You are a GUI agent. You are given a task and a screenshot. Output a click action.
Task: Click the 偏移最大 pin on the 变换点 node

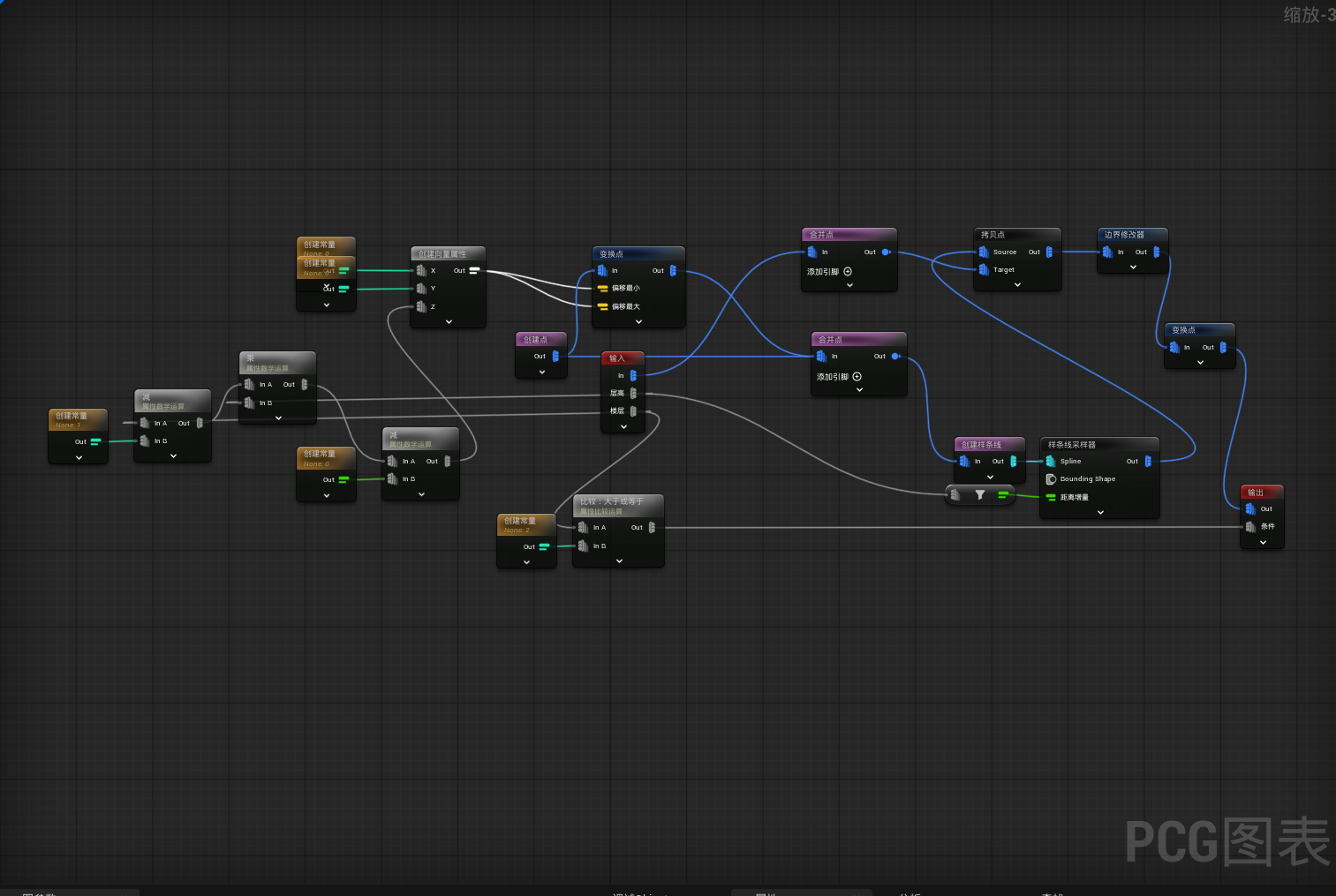point(603,307)
